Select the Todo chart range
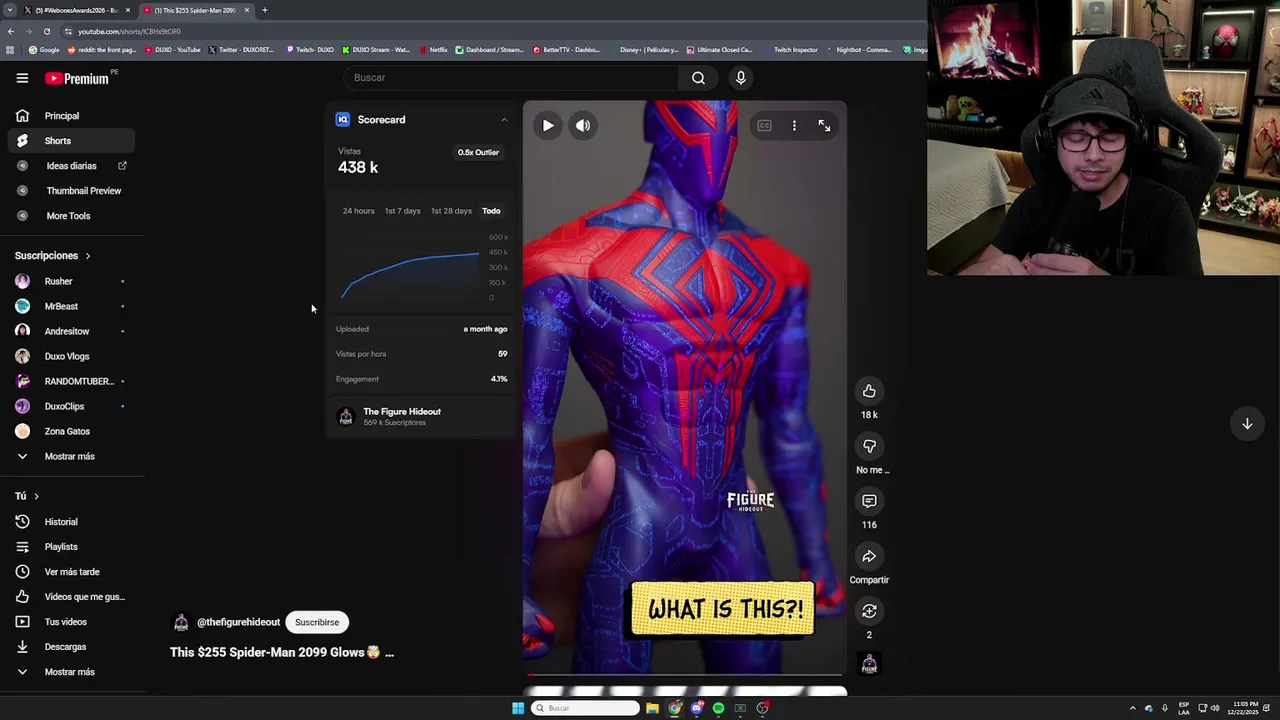 [x=491, y=211]
